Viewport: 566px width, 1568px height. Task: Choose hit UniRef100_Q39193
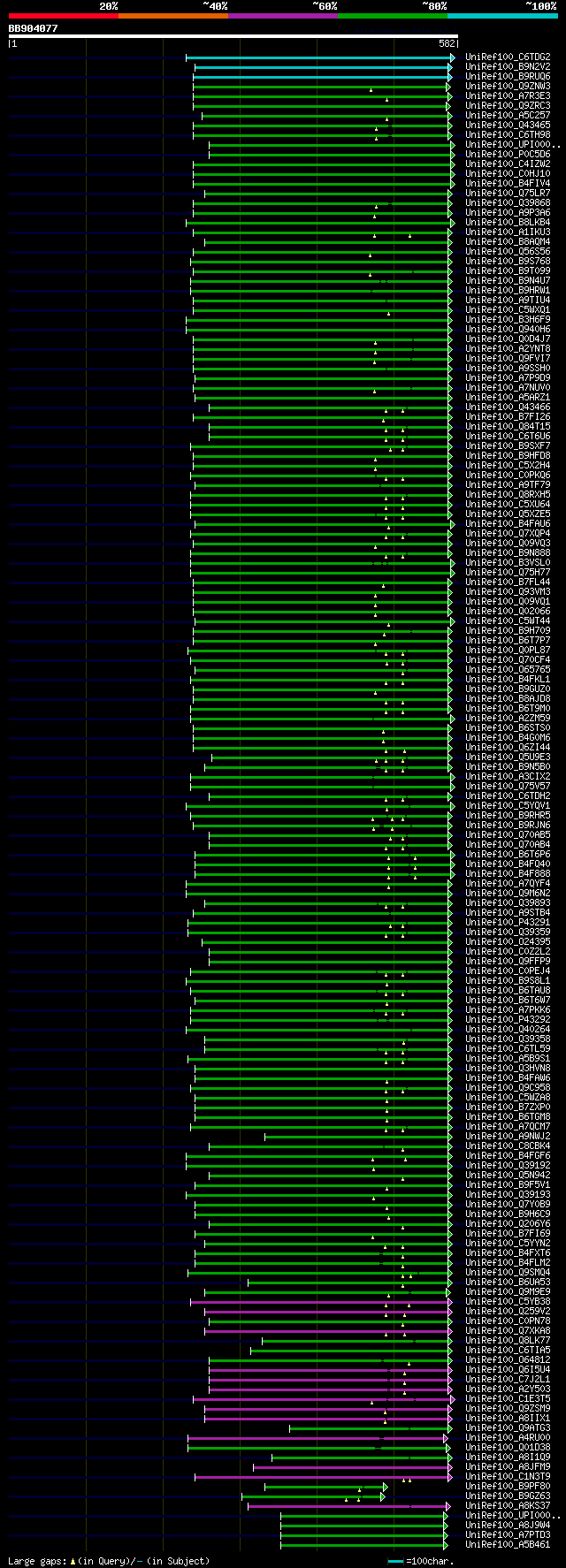coord(508,1194)
